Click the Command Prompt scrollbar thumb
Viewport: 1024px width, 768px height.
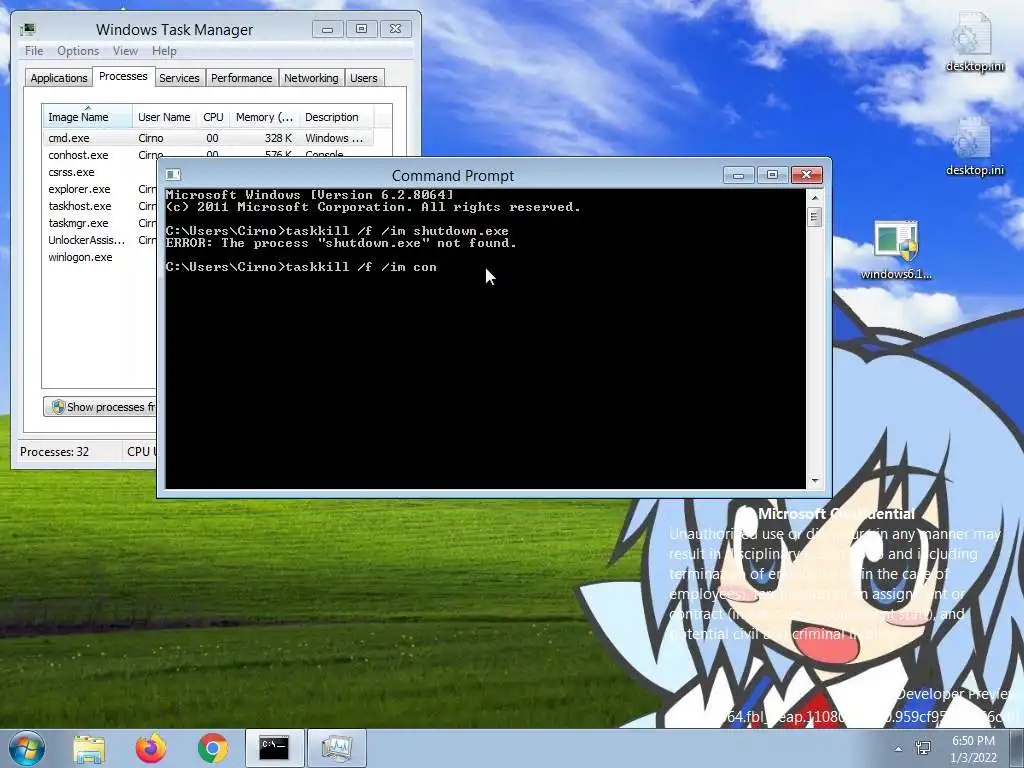click(x=814, y=217)
